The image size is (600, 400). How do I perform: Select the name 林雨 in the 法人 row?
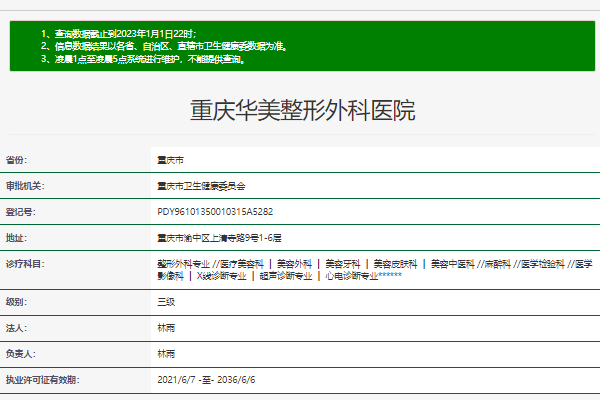pyautogui.click(x=166, y=328)
